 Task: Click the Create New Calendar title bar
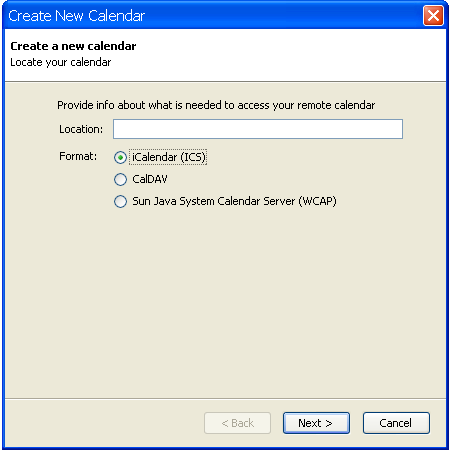pyautogui.click(x=213, y=16)
